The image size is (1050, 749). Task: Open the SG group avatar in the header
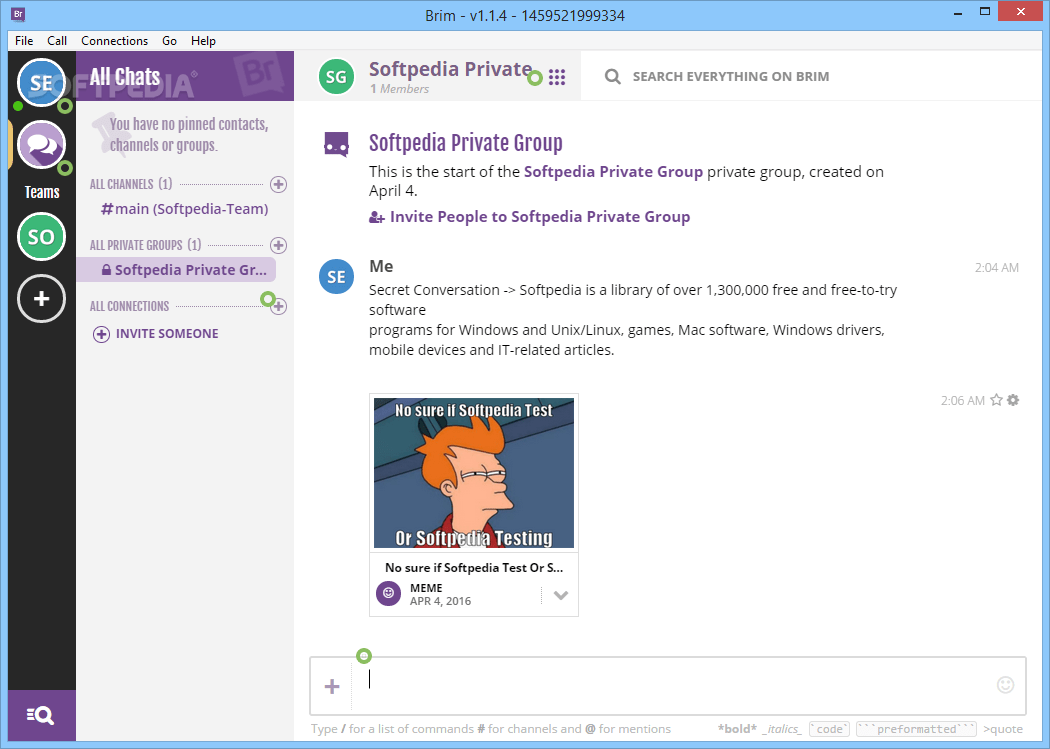[336, 77]
